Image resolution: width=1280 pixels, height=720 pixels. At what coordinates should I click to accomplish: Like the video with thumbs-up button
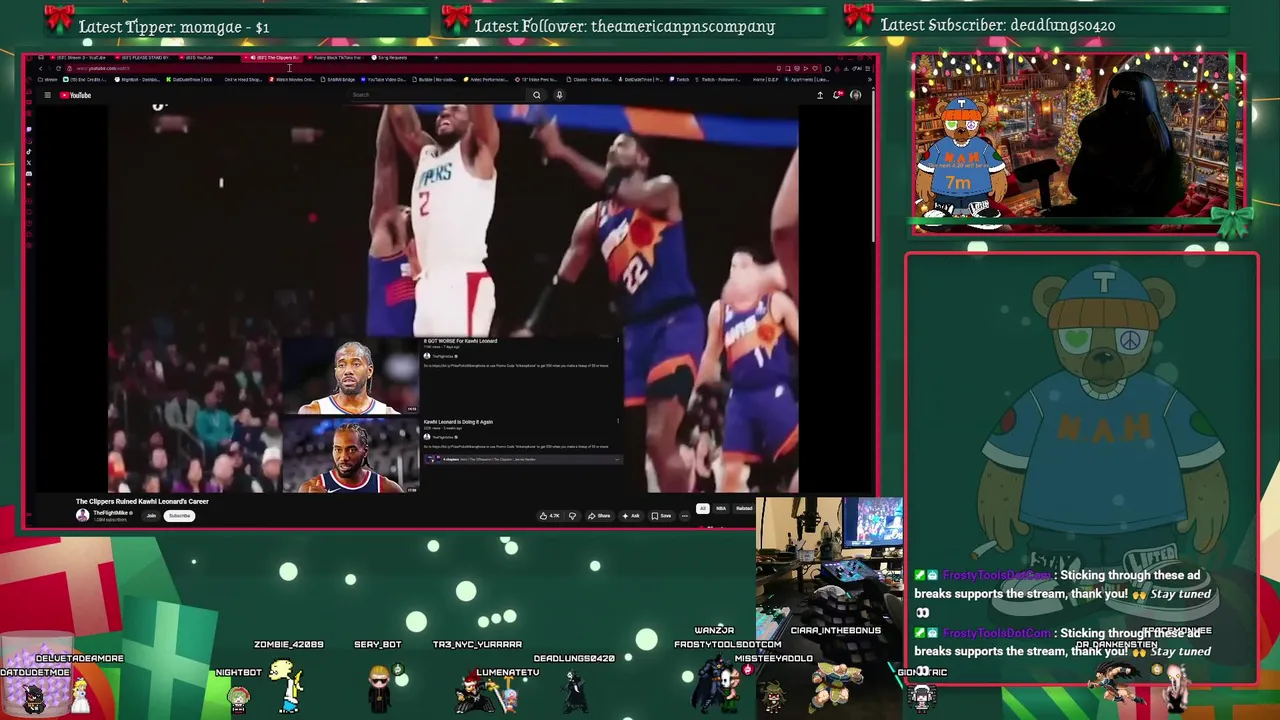click(550, 516)
